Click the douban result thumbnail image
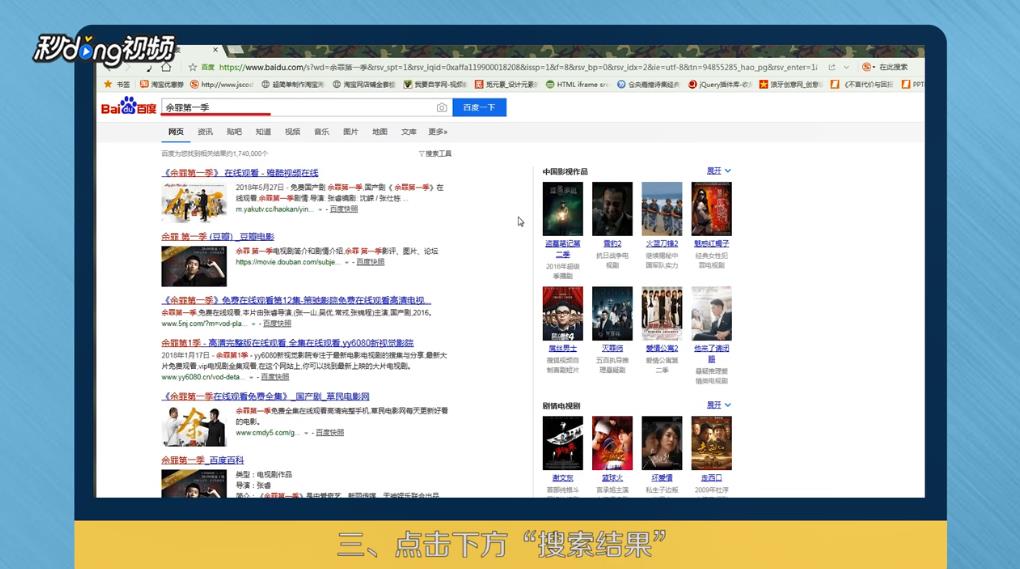 [194, 266]
